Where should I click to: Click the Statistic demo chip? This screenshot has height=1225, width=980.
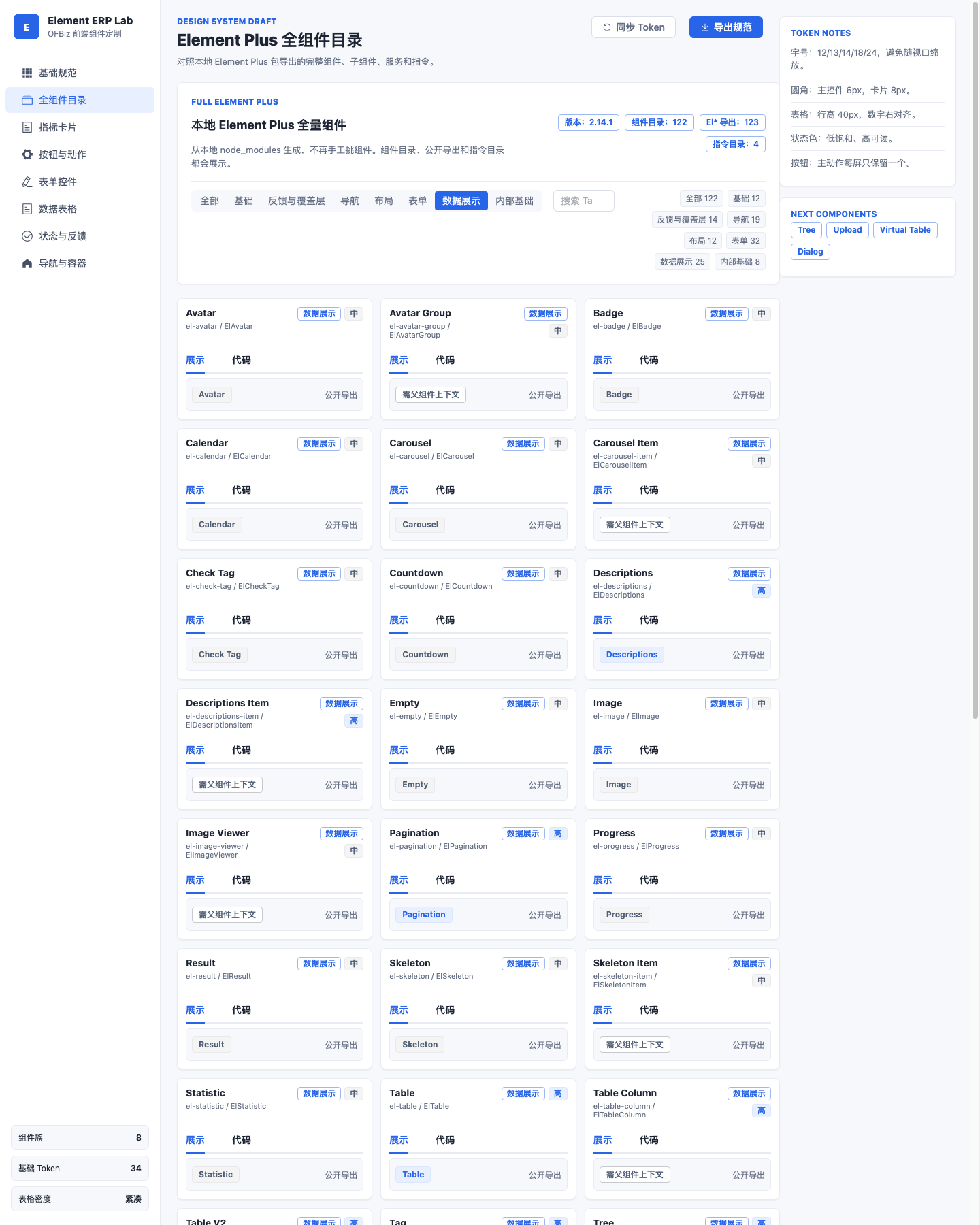216,1175
